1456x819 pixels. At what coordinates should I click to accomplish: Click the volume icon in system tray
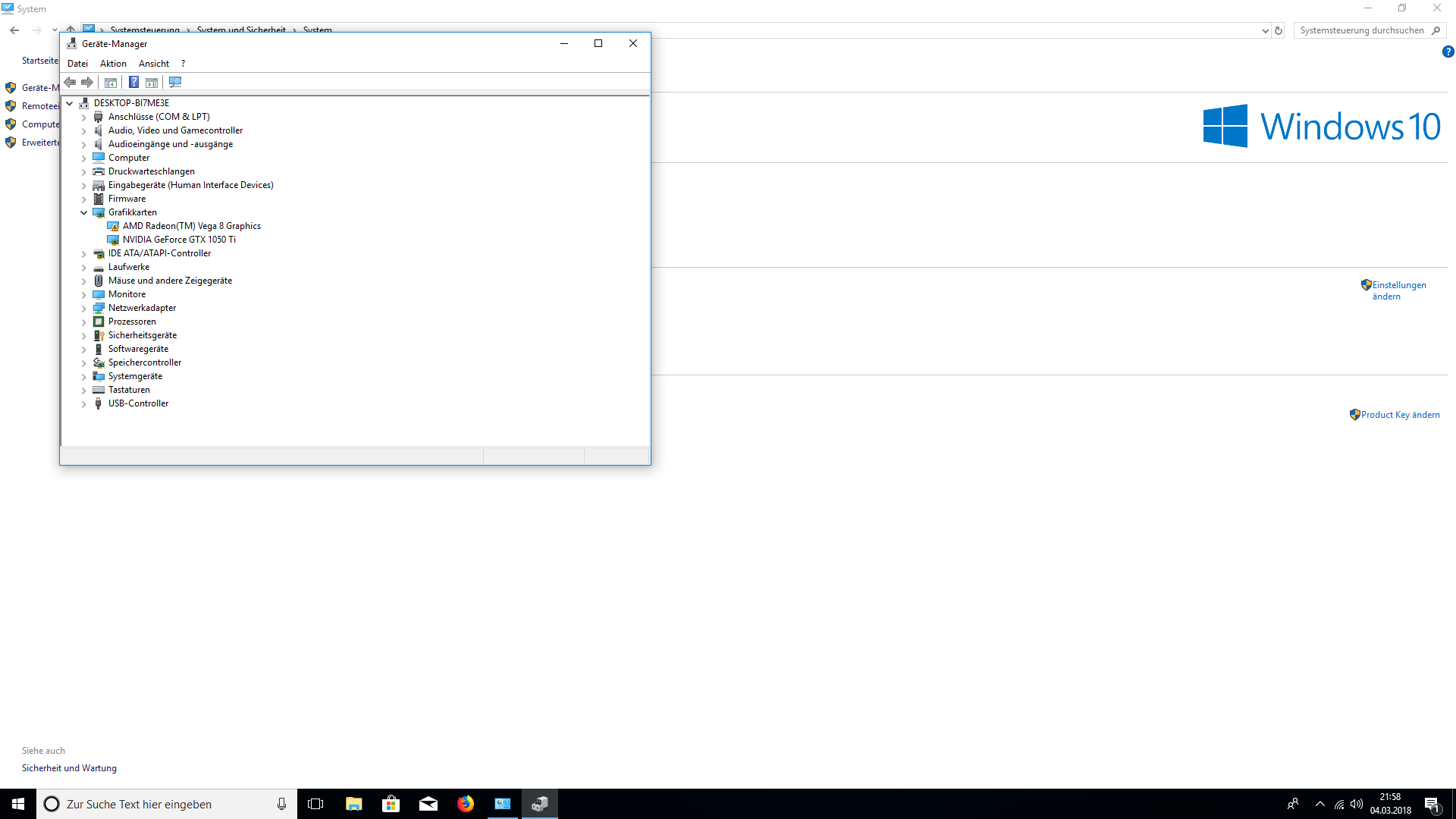coord(1357,804)
